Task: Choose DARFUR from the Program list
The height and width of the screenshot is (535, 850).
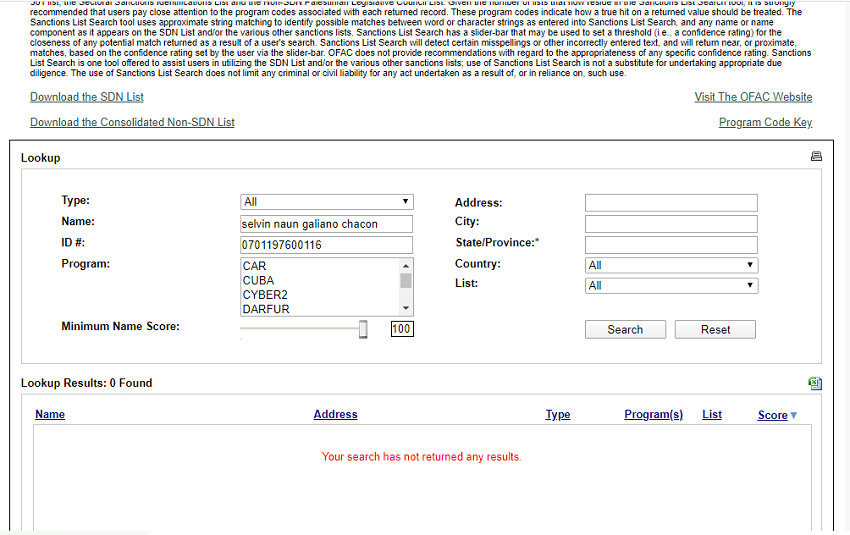Action: [264, 309]
